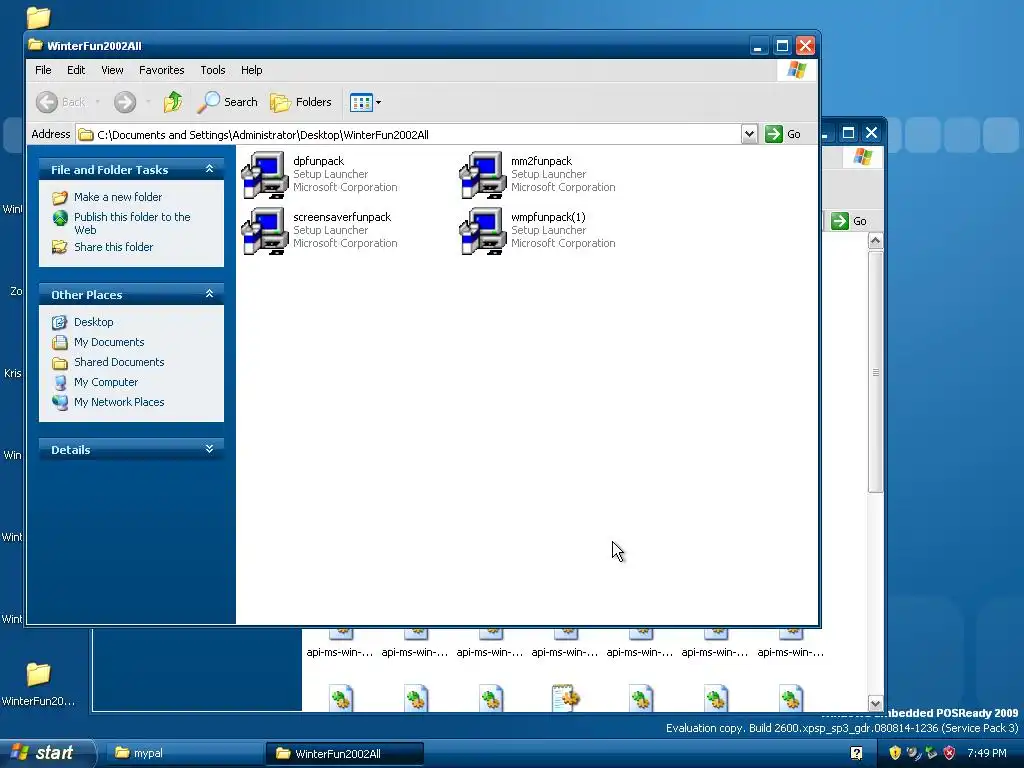Open My Network Places link
1024x768 pixels.
point(119,402)
